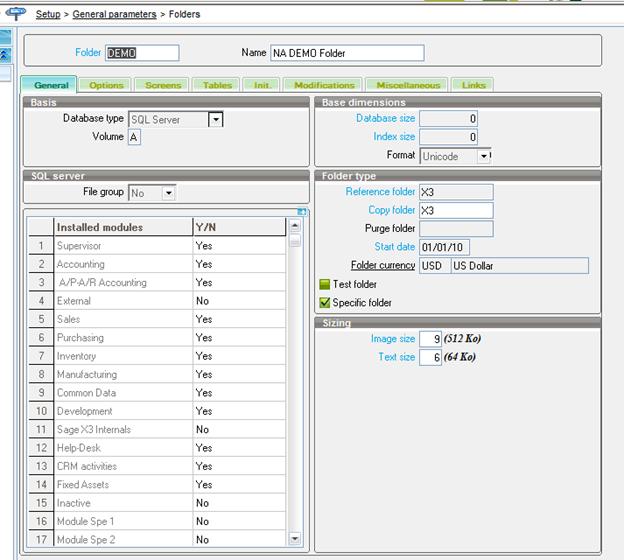Switch to the General tab
Image resolution: width=624 pixels, height=560 pixels.
click(x=49, y=85)
